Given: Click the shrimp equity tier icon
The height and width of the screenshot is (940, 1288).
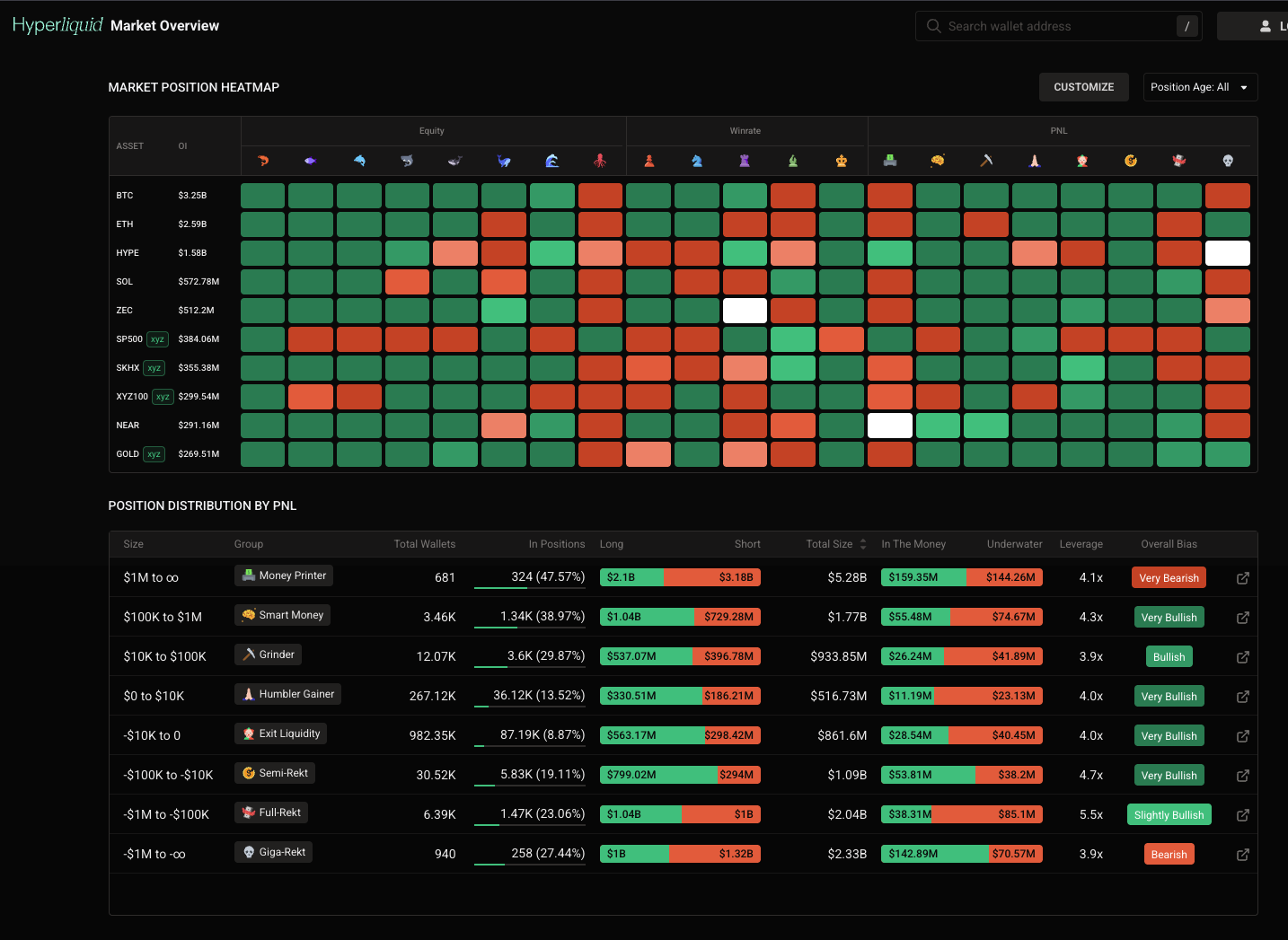Looking at the screenshot, I should (262, 161).
